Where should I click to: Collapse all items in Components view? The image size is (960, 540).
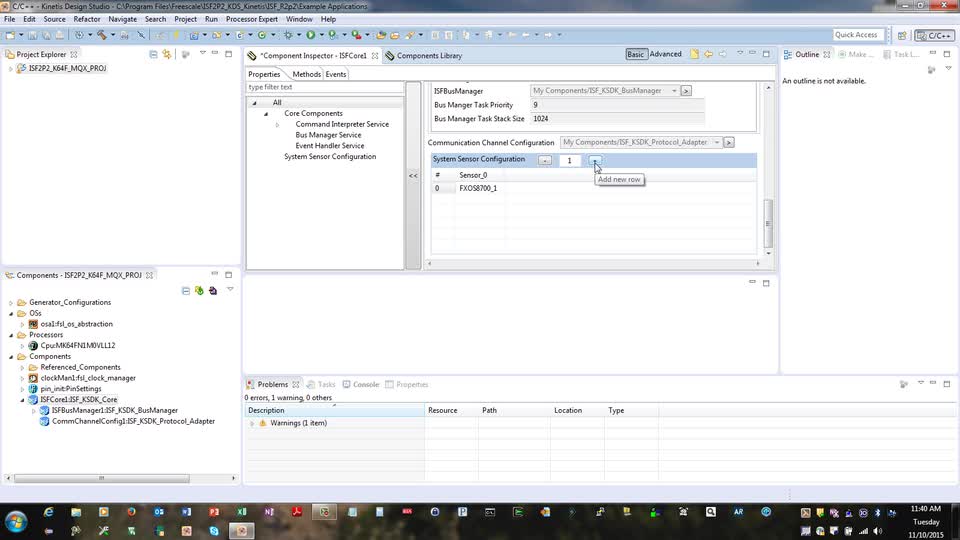coord(186,291)
